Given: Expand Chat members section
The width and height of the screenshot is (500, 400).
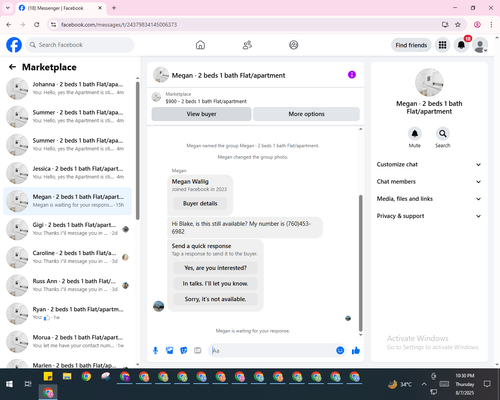Looking at the screenshot, I should pos(429,182).
